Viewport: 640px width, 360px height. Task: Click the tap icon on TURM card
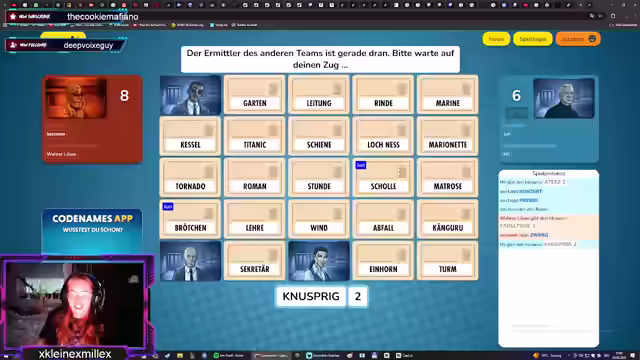pyautogui.click(x=466, y=255)
